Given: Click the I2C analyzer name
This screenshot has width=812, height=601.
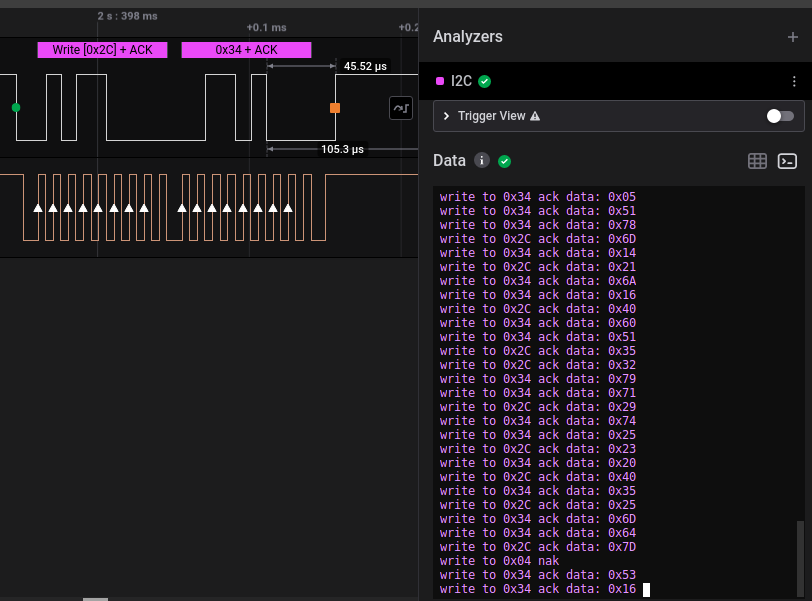Looking at the screenshot, I should 461,81.
